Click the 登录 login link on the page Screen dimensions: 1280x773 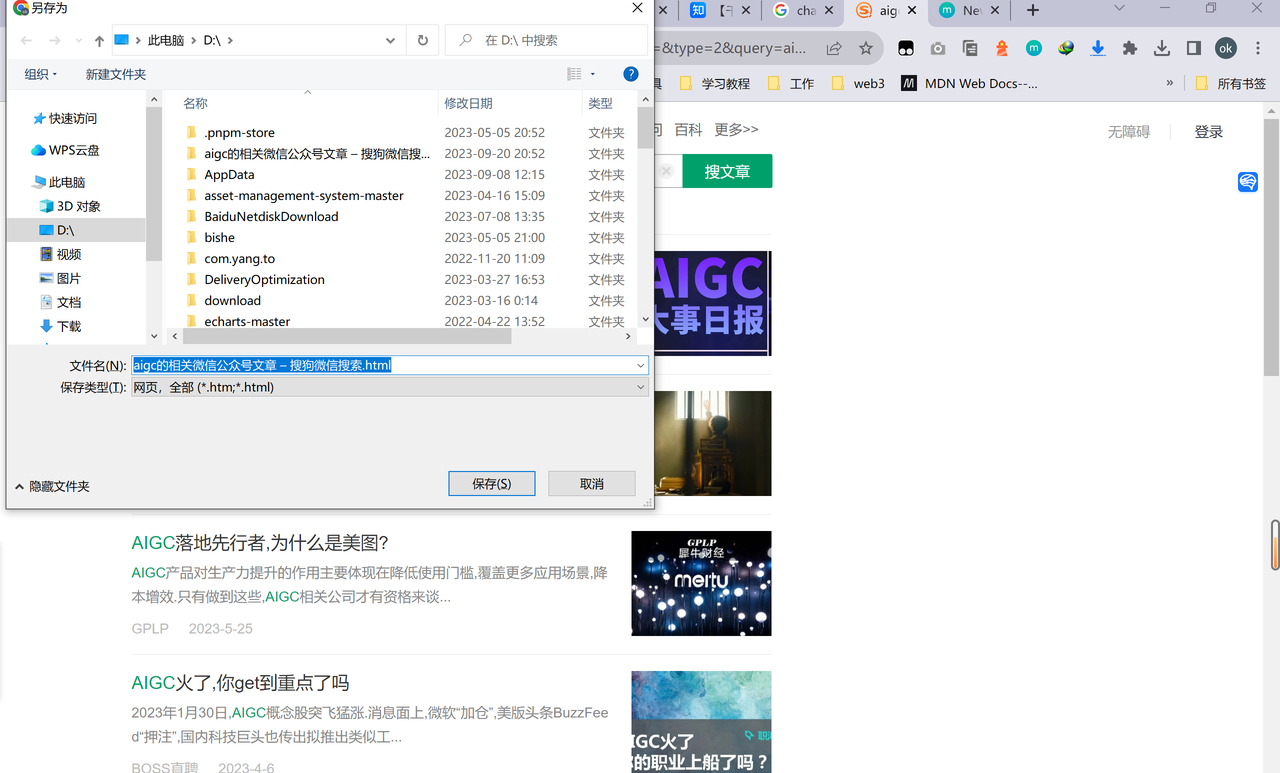[x=1209, y=132]
